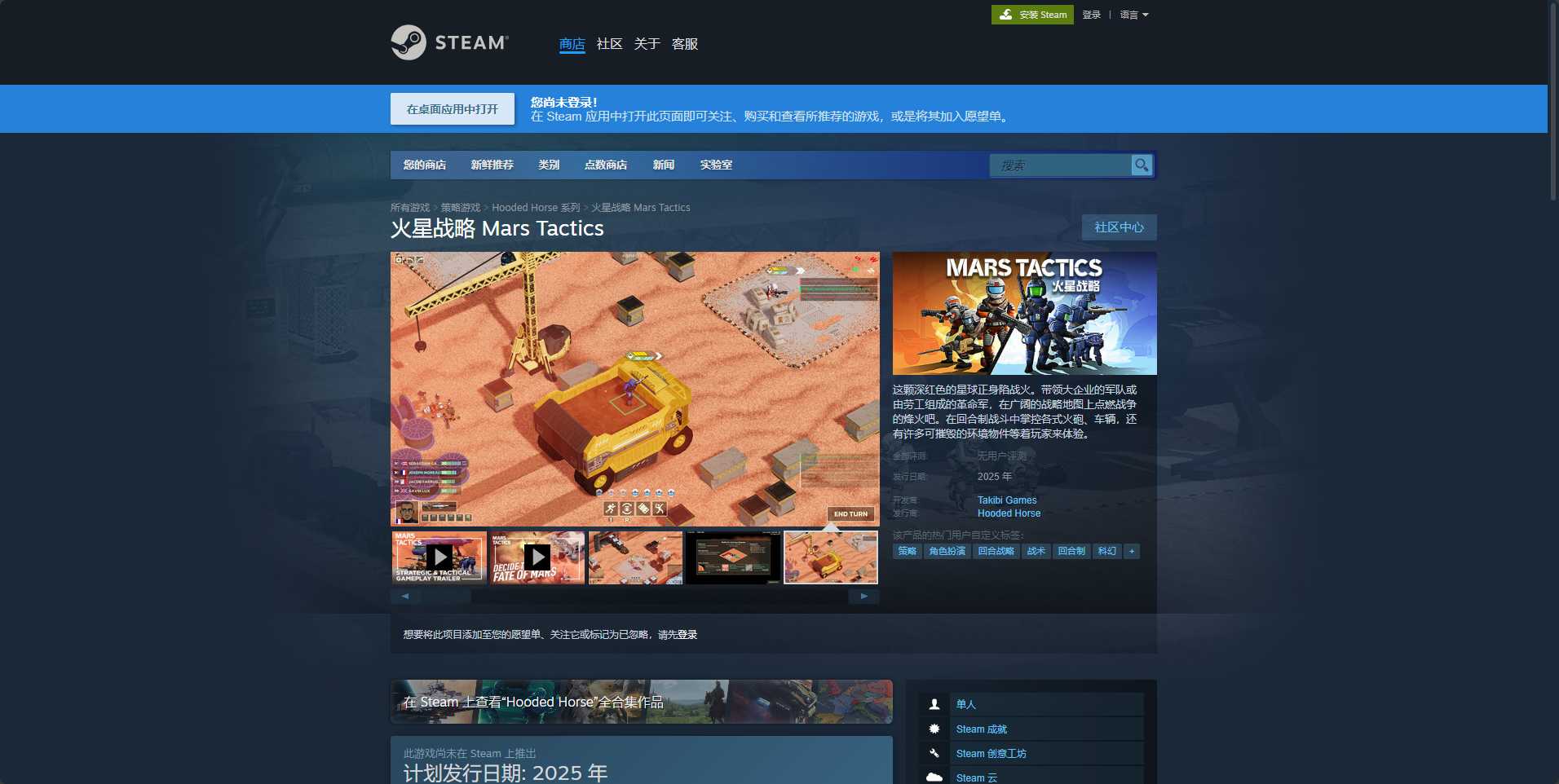This screenshot has width=1559, height=784.
Task: Open the 新鲜推荐 menu
Action: pyautogui.click(x=492, y=165)
